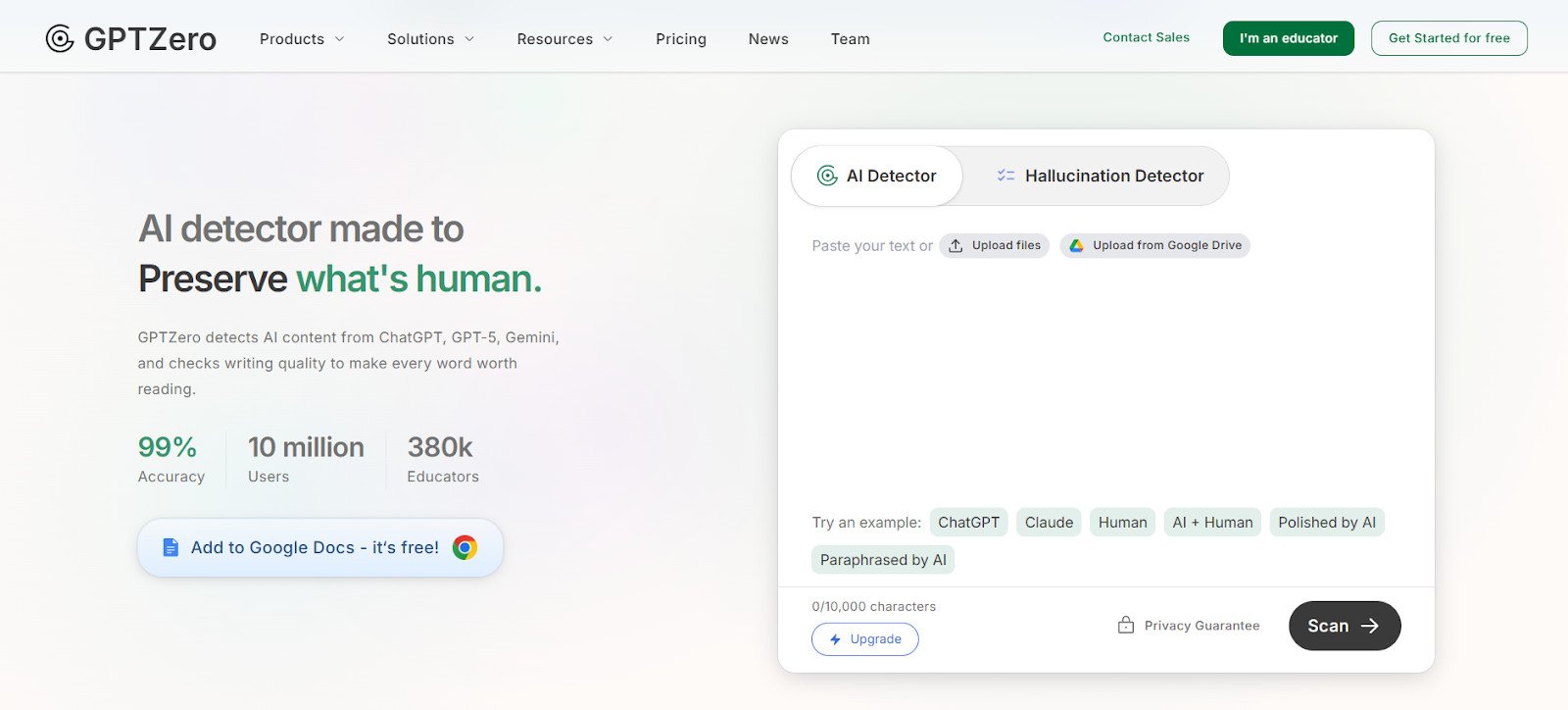Load the ChatGPT example text
1568x710 pixels.
(969, 523)
